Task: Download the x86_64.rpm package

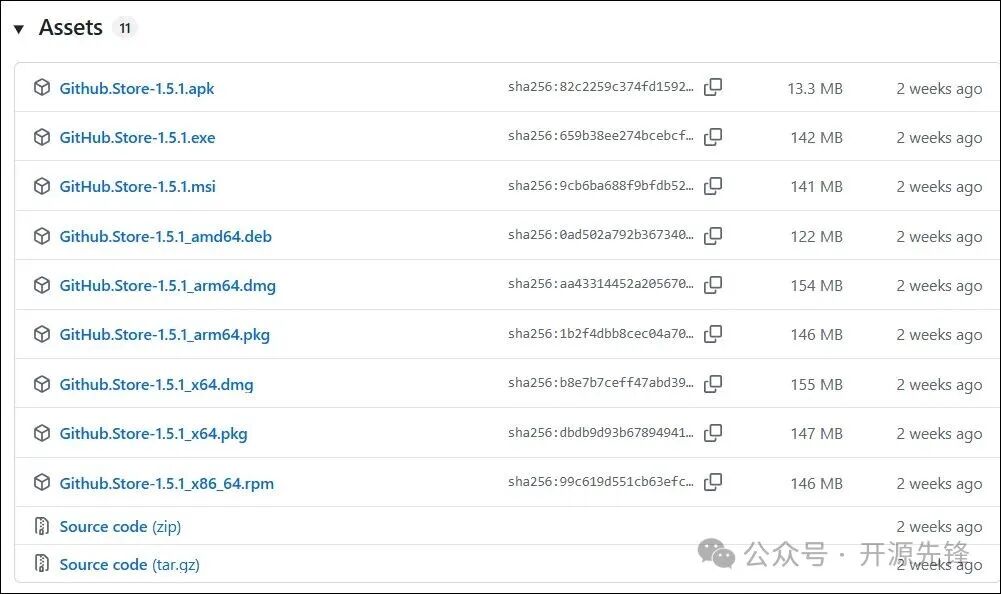Action: (166, 483)
